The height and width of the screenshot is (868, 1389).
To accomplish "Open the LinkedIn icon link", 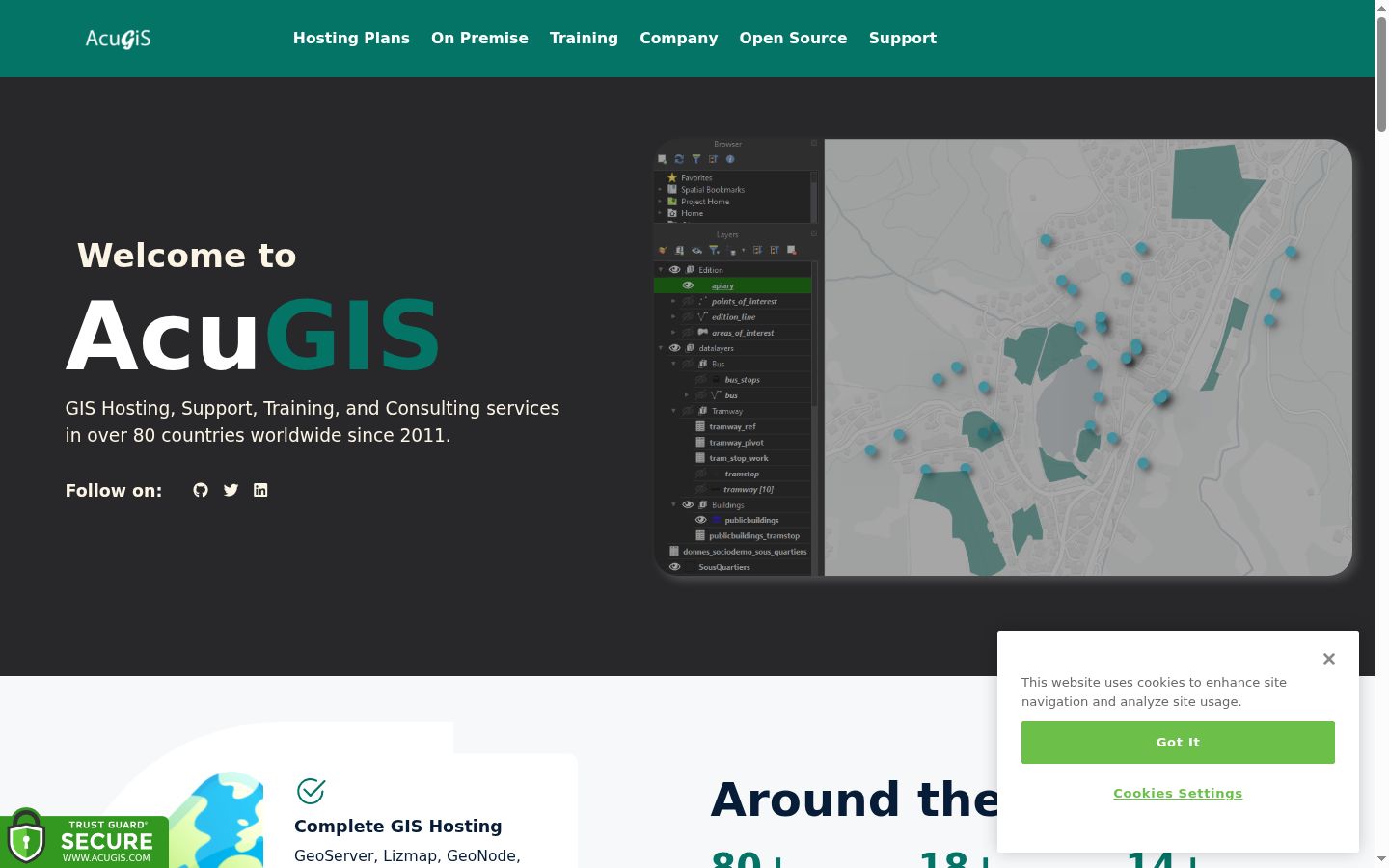I will (x=260, y=490).
